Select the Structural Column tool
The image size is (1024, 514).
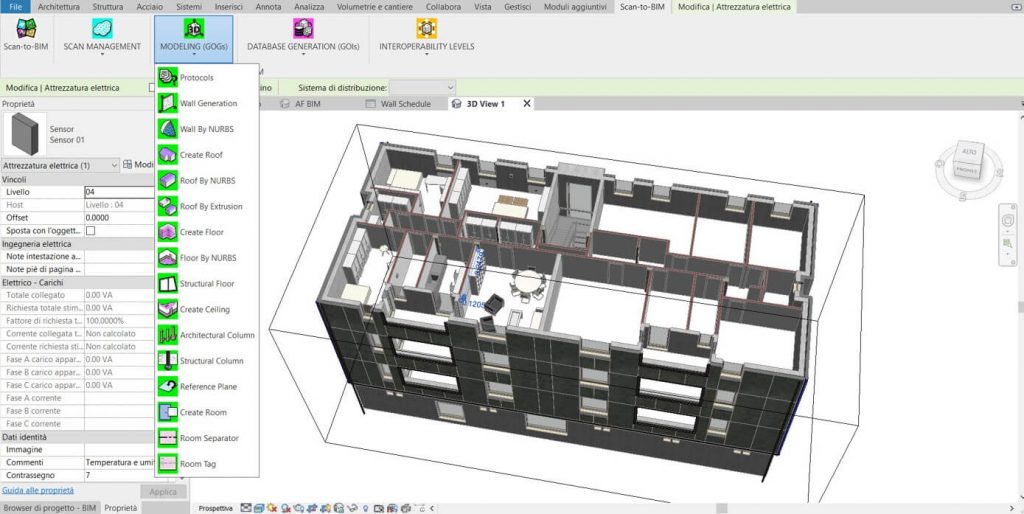tap(211, 361)
